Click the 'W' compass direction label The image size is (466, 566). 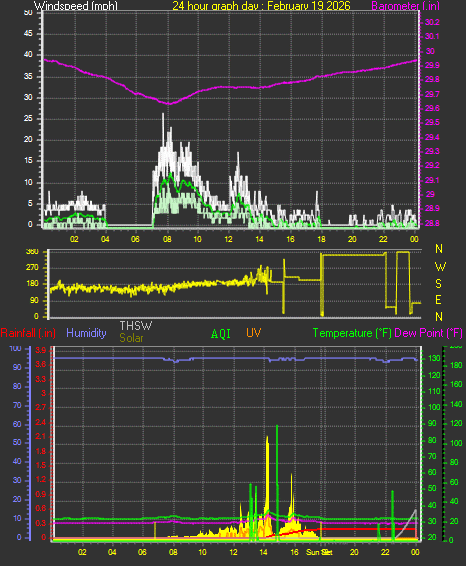[440, 267]
